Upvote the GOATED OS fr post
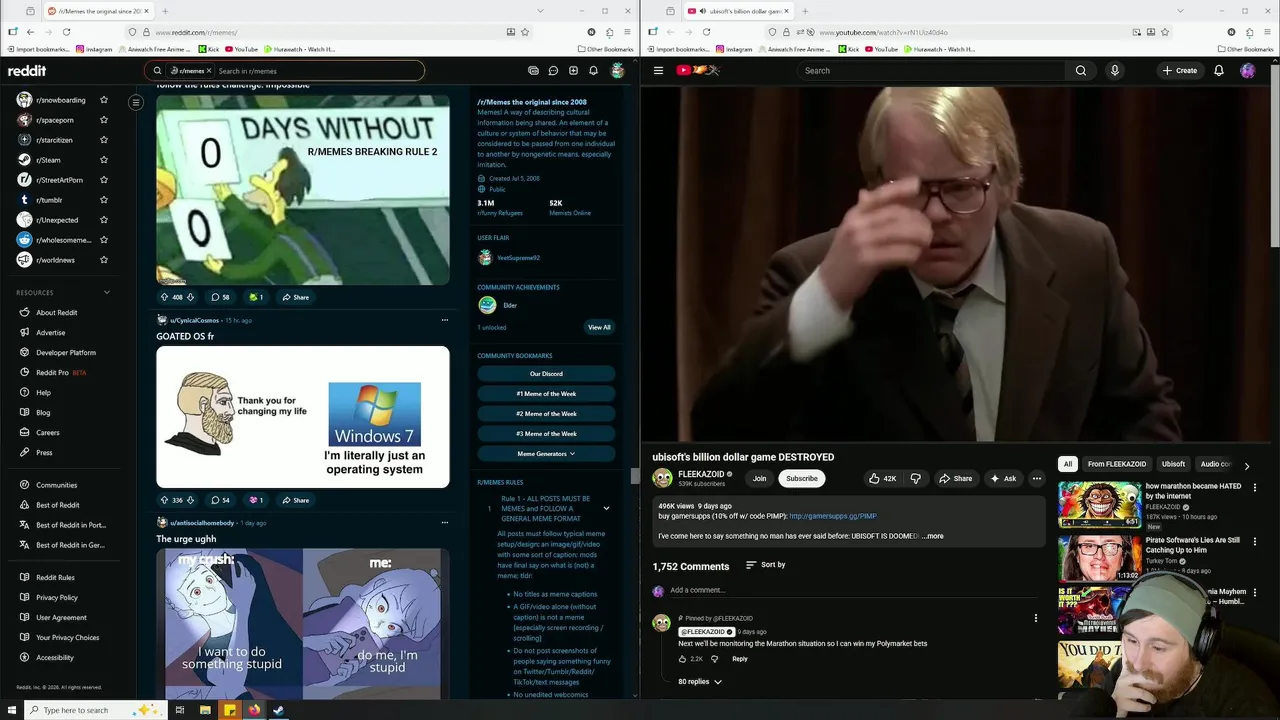 click(165, 500)
